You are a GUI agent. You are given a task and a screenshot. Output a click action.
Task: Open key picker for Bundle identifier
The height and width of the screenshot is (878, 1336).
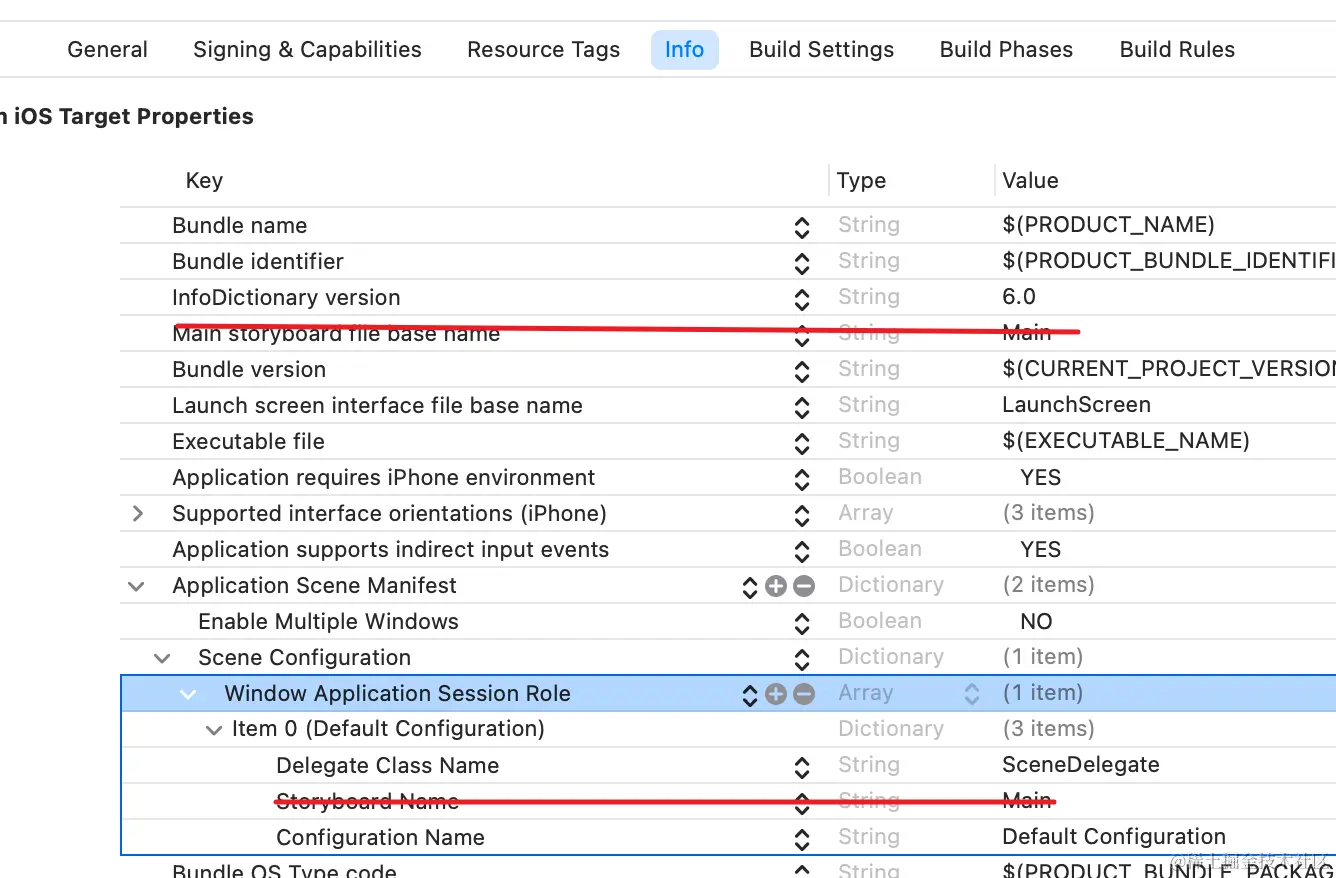[x=801, y=264]
